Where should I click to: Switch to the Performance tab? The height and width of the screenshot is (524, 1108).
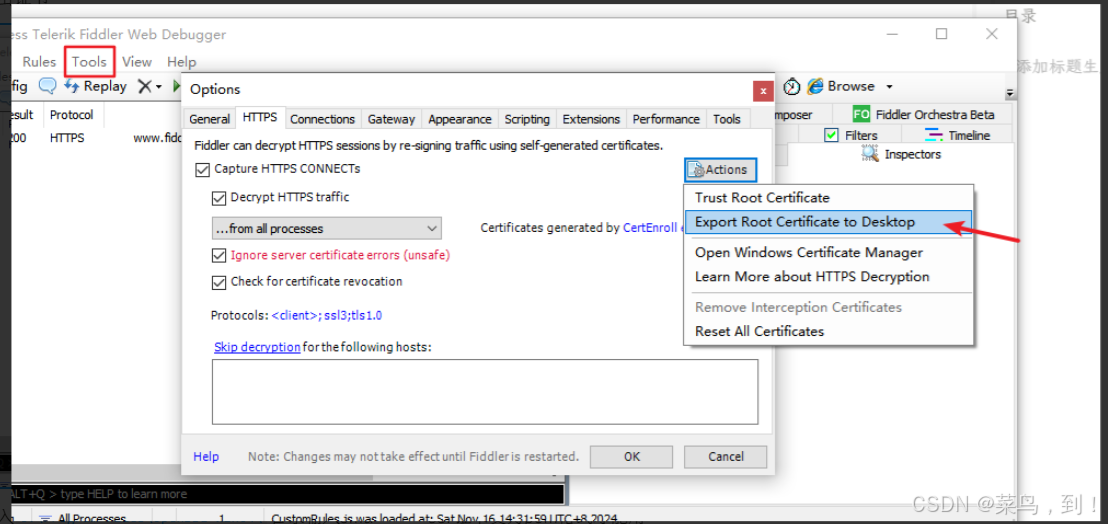666,119
